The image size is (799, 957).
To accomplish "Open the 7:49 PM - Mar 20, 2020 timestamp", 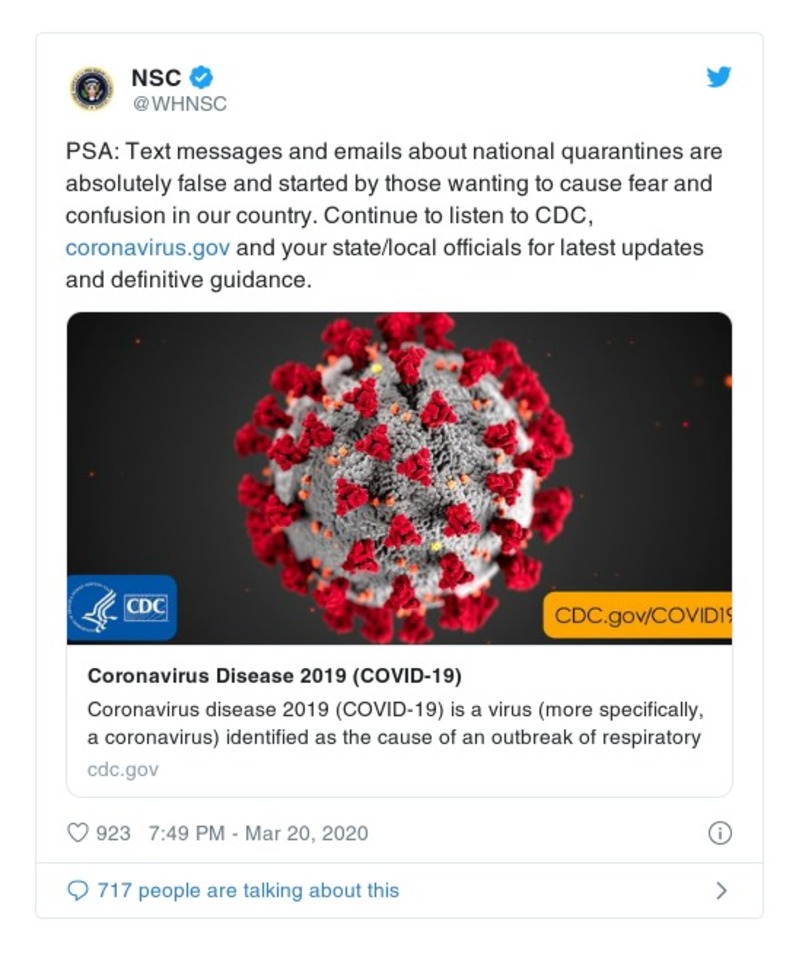I will point(257,833).
